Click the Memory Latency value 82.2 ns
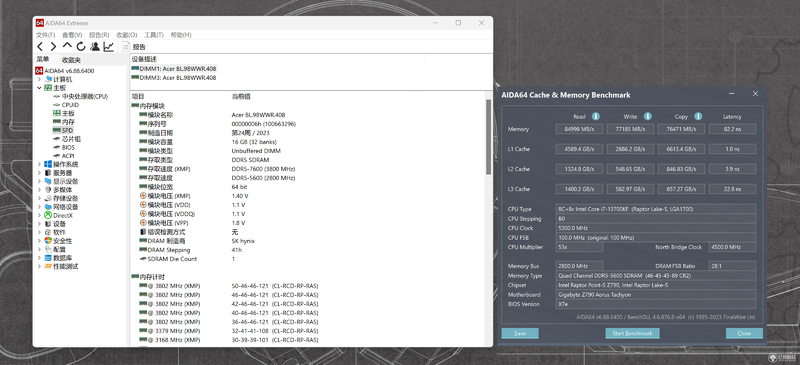The height and width of the screenshot is (365, 800). 732,129
